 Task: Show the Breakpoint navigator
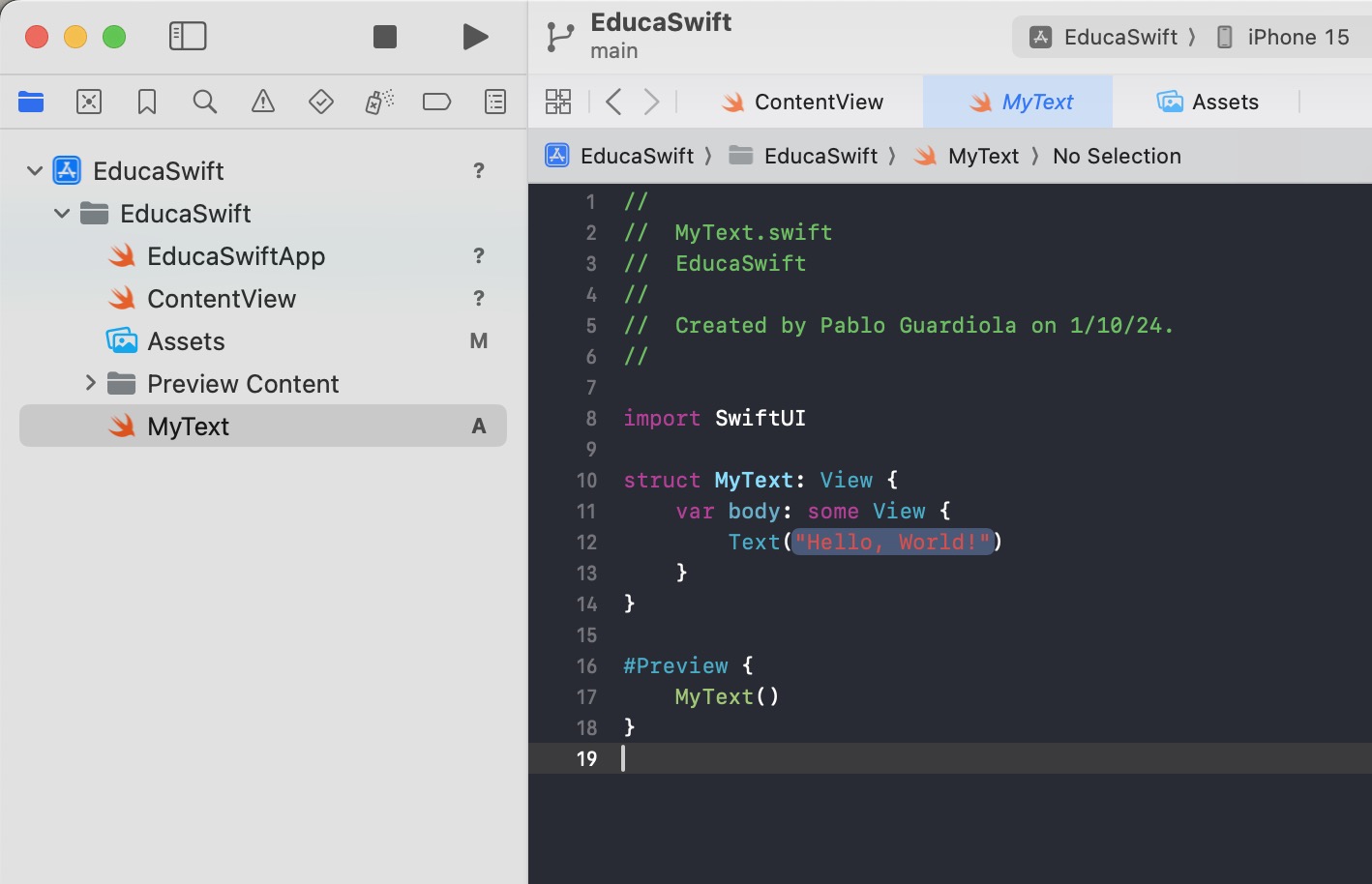tap(437, 102)
